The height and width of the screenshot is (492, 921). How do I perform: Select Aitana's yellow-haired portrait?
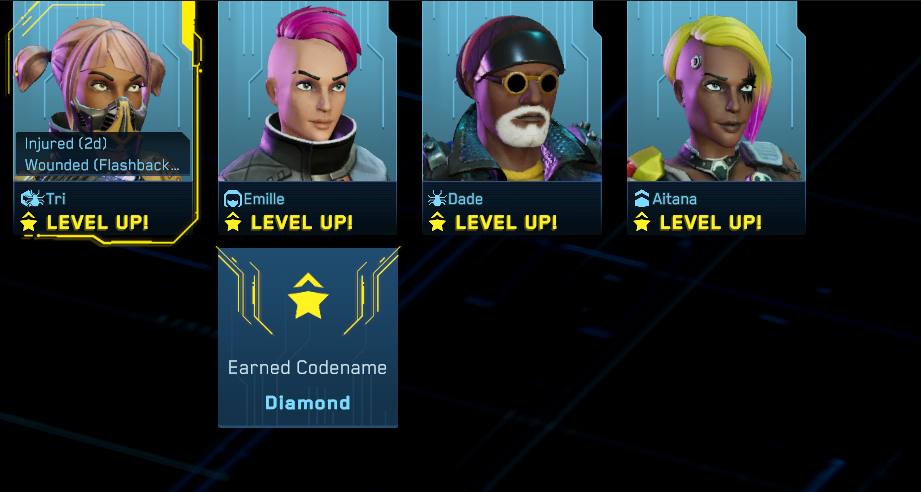[716, 91]
